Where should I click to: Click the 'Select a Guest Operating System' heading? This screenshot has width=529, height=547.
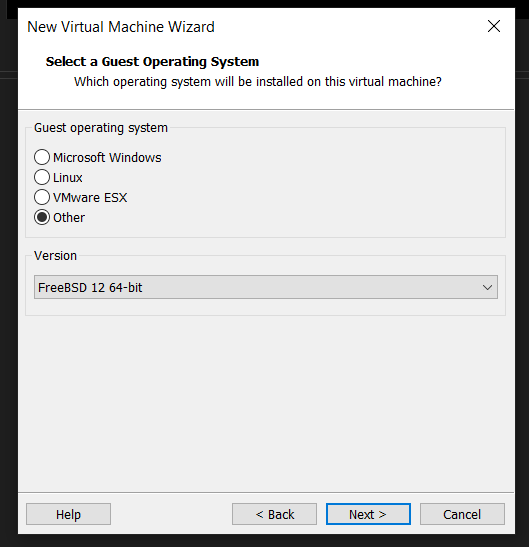click(152, 61)
